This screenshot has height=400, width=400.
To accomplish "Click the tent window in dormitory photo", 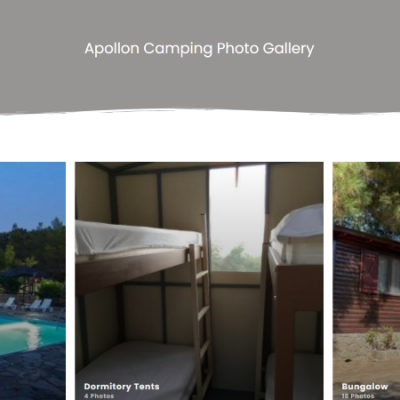I will click(x=237, y=218).
